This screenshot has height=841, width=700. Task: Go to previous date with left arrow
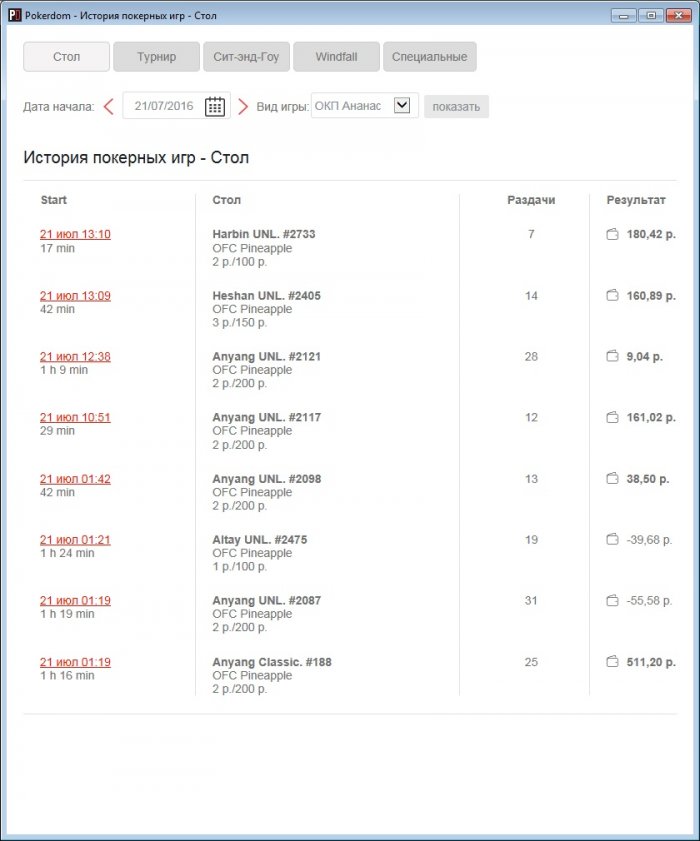[x=108, y=106]
